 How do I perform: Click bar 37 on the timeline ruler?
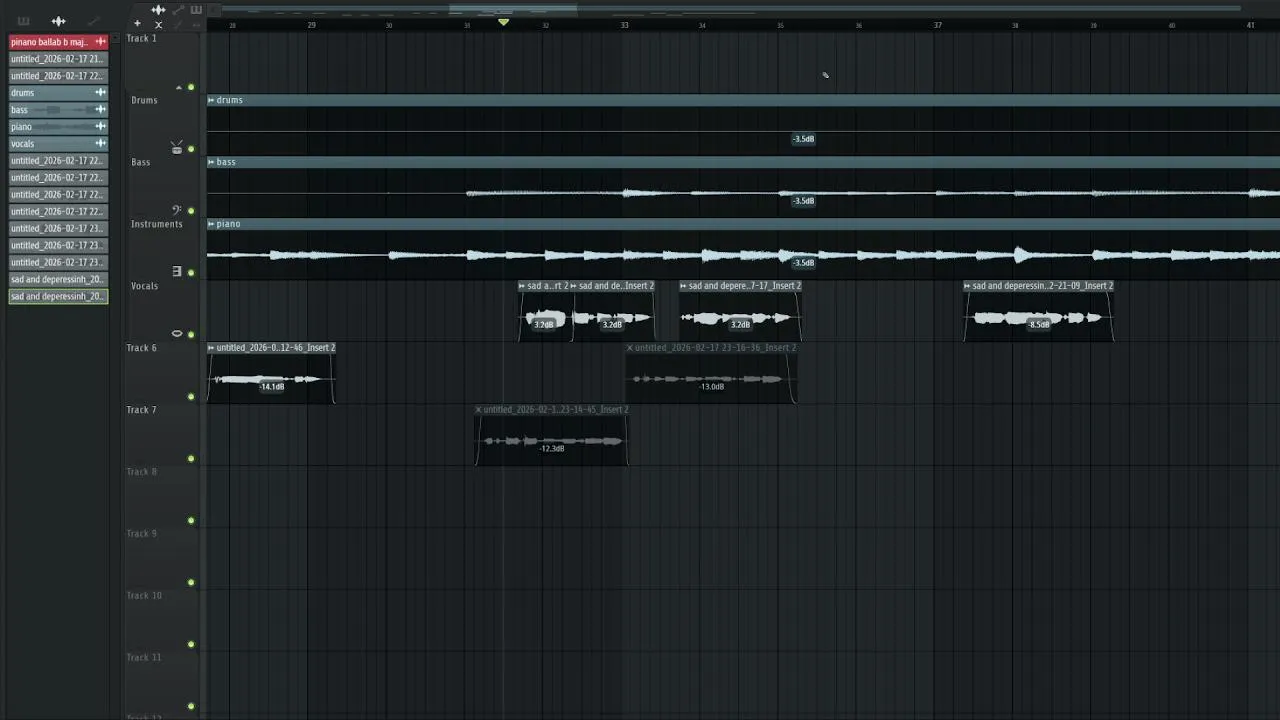tap(937, 25)
